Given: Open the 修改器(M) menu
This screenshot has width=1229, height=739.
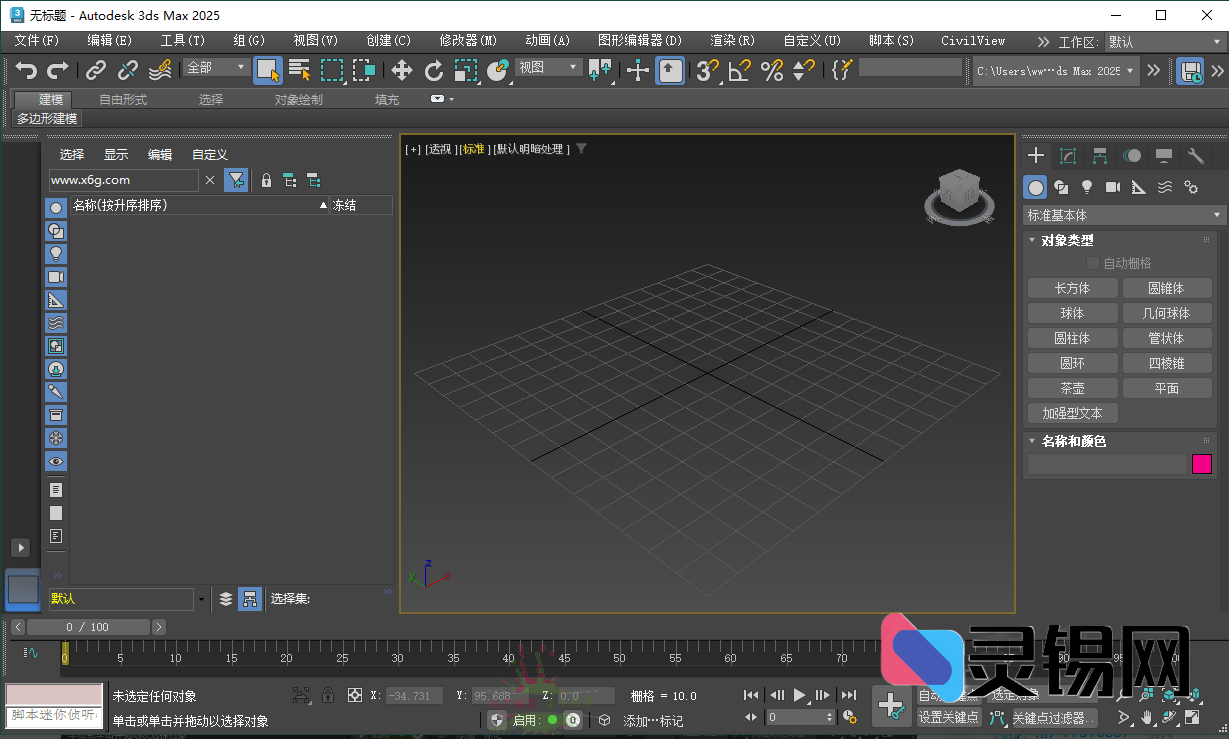Looking at the screenshot, I should click(x=468, y=41).
